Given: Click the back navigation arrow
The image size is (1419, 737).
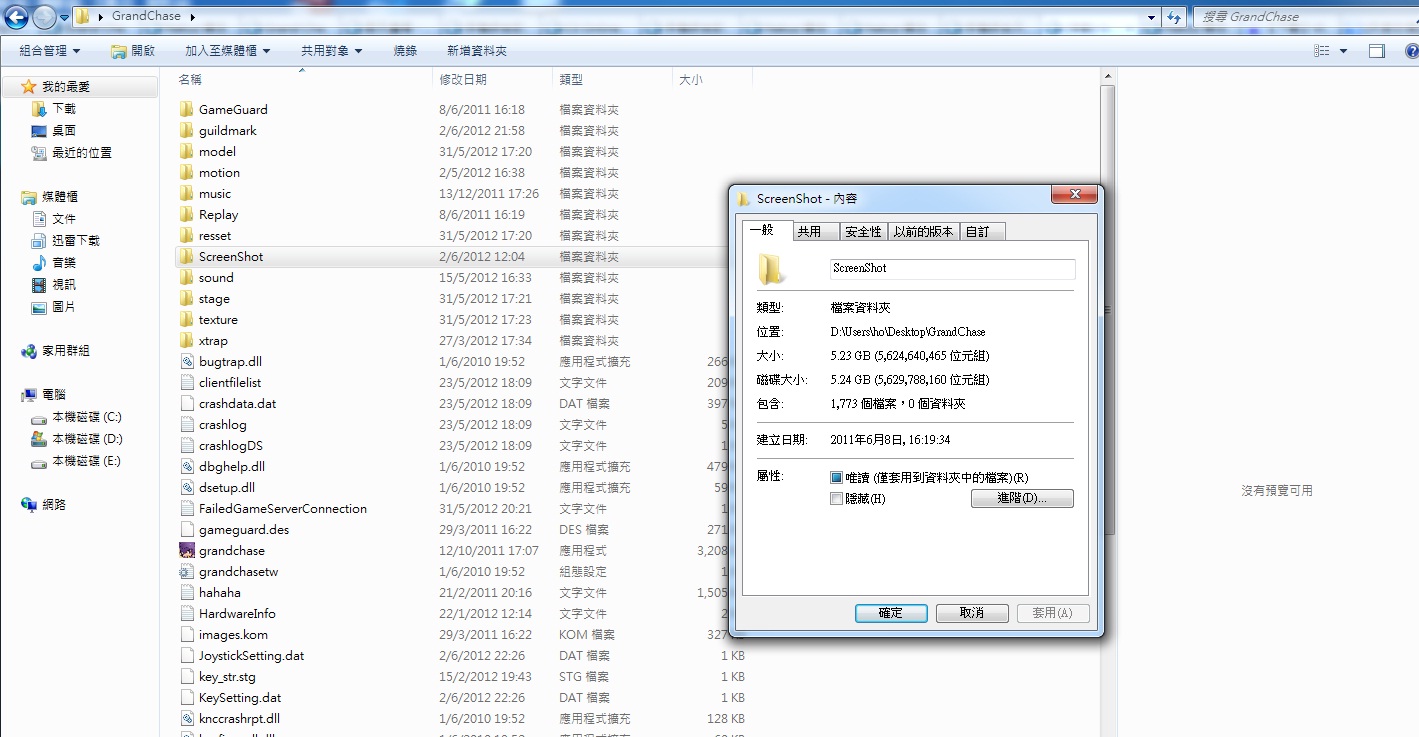Looking at the screenshot, I should 16,17.
